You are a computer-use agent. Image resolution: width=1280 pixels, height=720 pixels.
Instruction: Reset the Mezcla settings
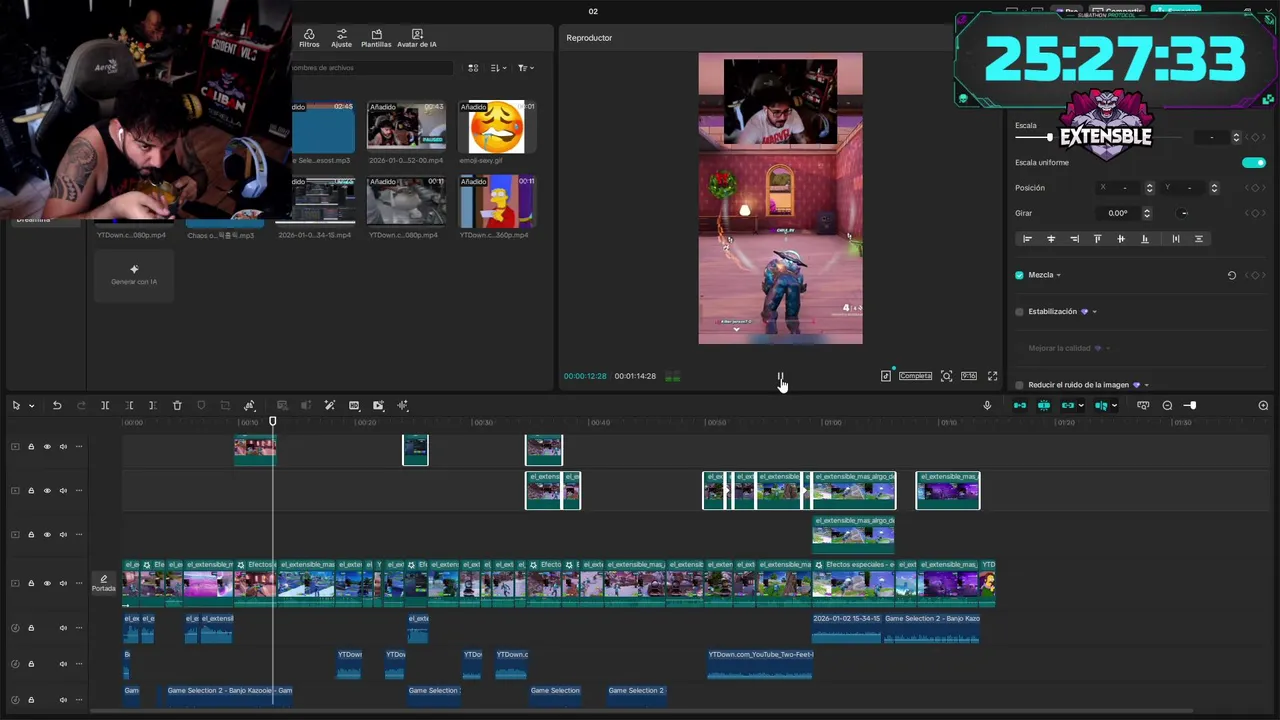1232,275
